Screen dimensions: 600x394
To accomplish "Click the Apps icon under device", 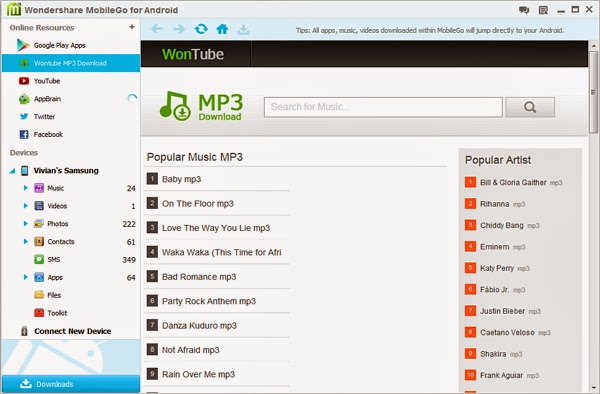I will [x=39, y=277].
